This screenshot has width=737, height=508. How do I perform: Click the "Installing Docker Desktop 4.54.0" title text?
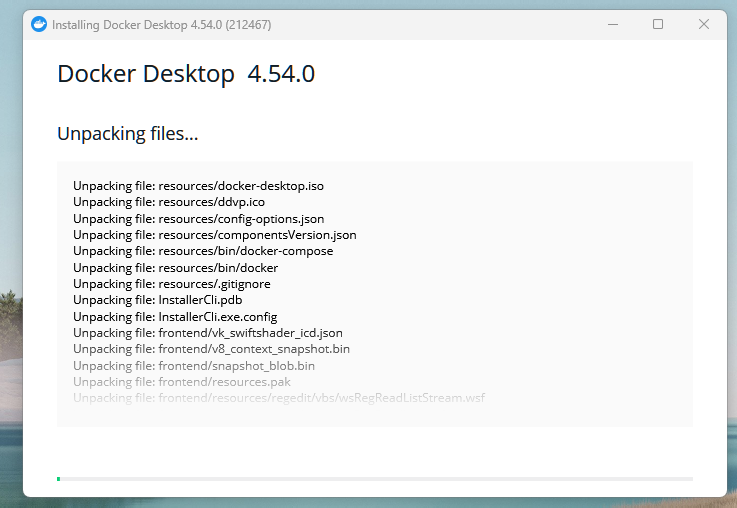click(x=160, y=24)
